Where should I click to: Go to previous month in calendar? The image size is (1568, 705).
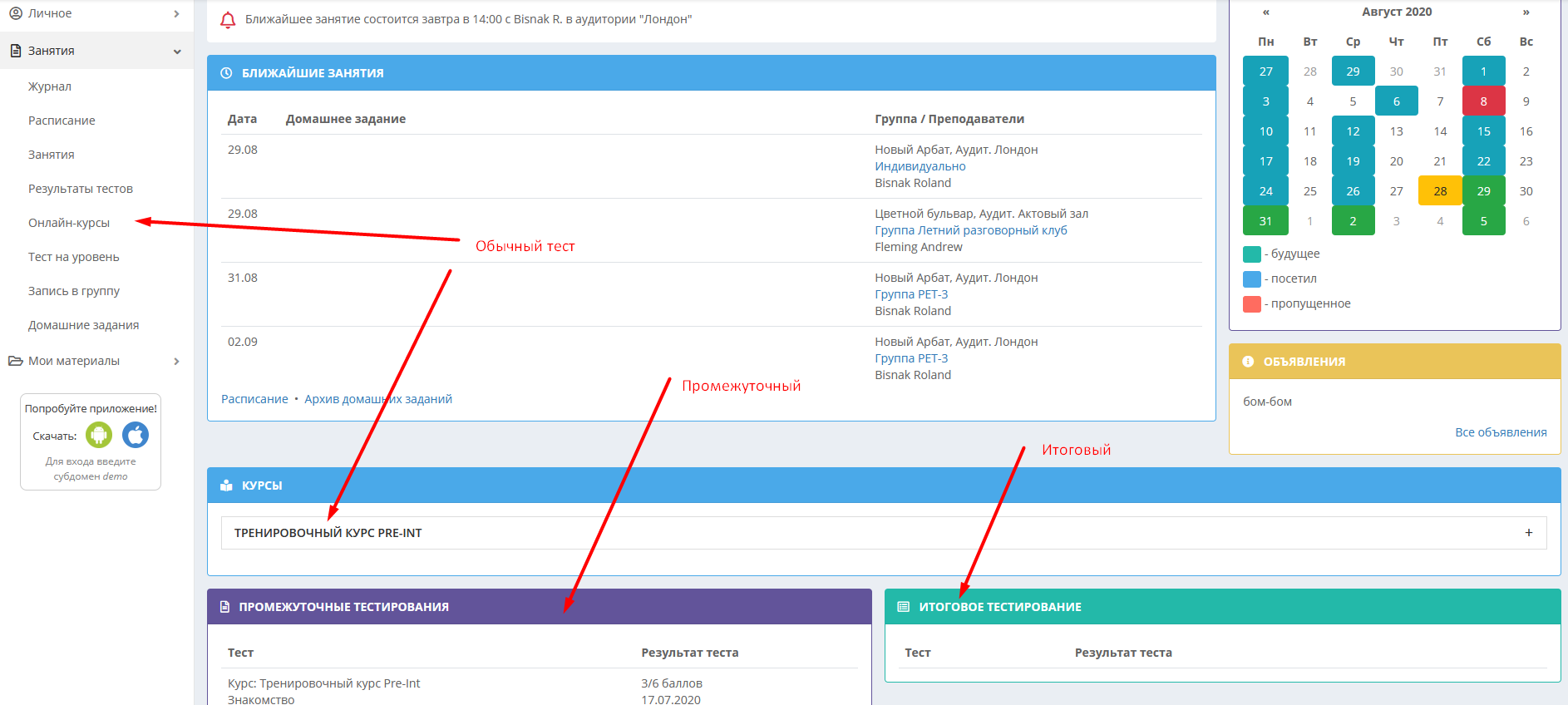pos(1266,12)
